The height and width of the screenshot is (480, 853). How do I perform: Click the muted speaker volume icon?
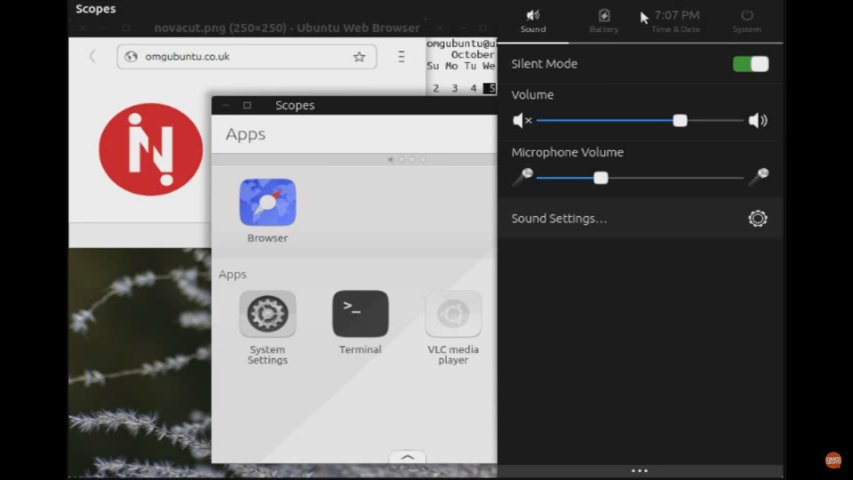pos(522,121)
